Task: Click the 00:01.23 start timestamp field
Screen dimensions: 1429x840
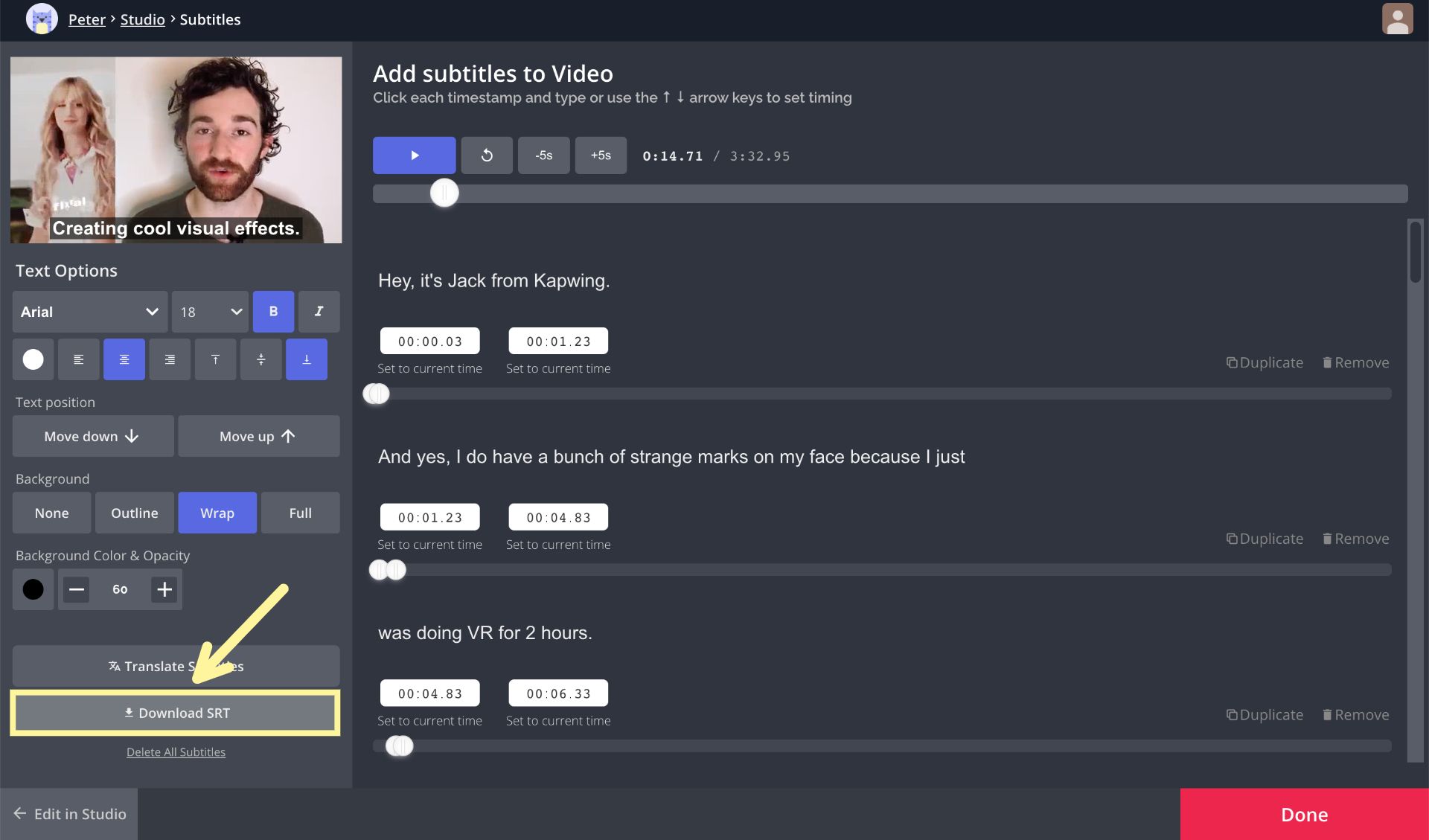Action: click(429, 517)
